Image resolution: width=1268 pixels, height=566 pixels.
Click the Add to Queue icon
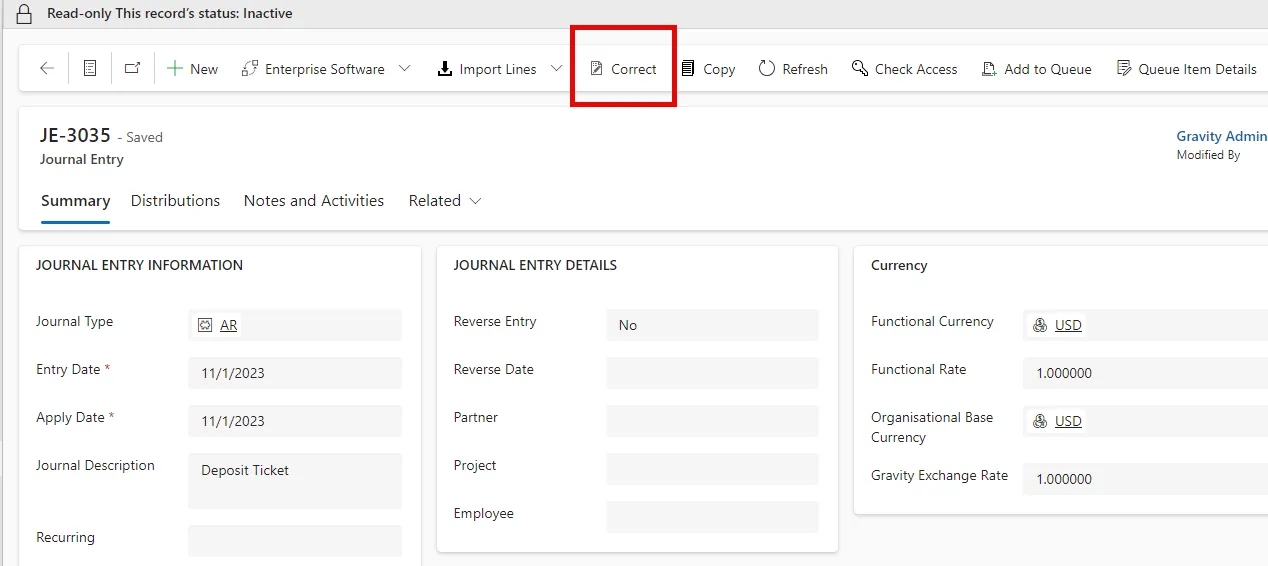(x=989, y=69)
